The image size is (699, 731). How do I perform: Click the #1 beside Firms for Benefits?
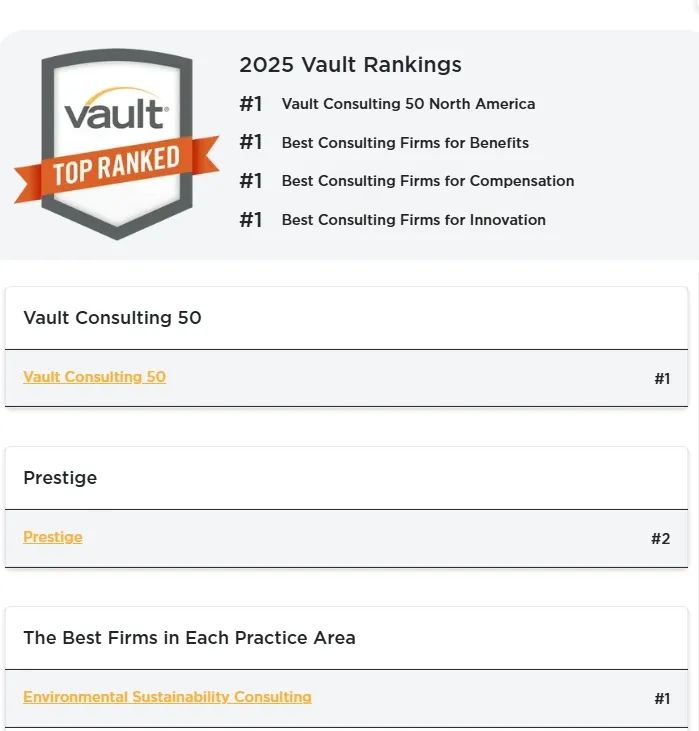[250, 142]
